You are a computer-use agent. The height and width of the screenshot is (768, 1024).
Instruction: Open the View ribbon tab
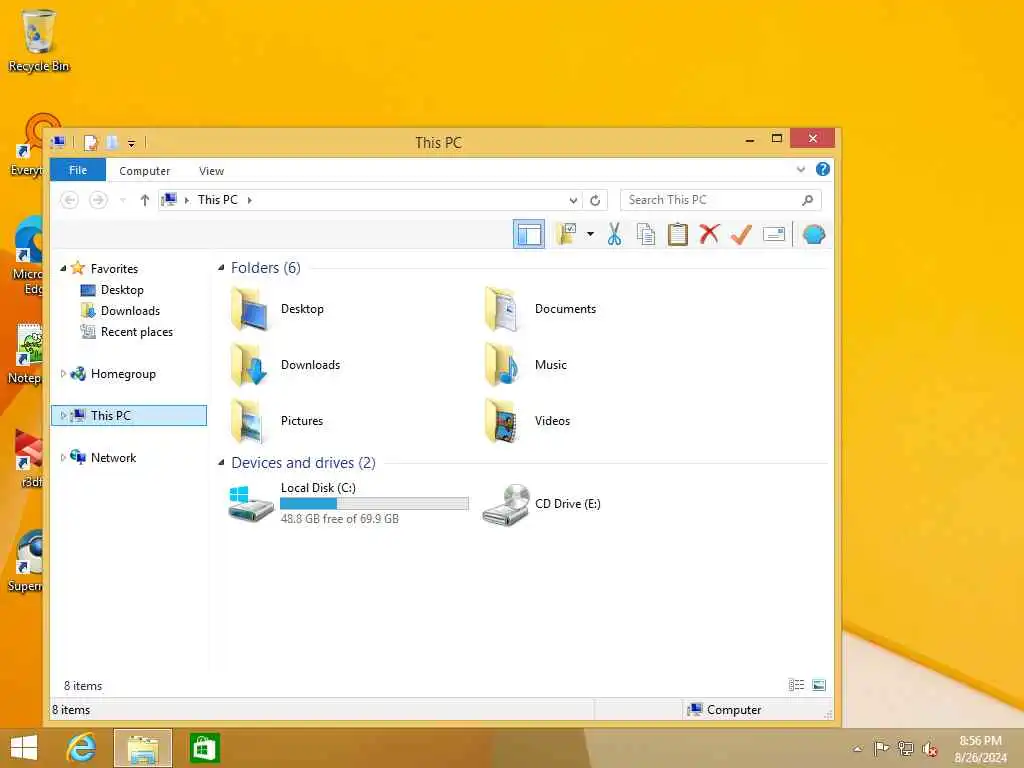pyautogui.click(x=211, y=170)
